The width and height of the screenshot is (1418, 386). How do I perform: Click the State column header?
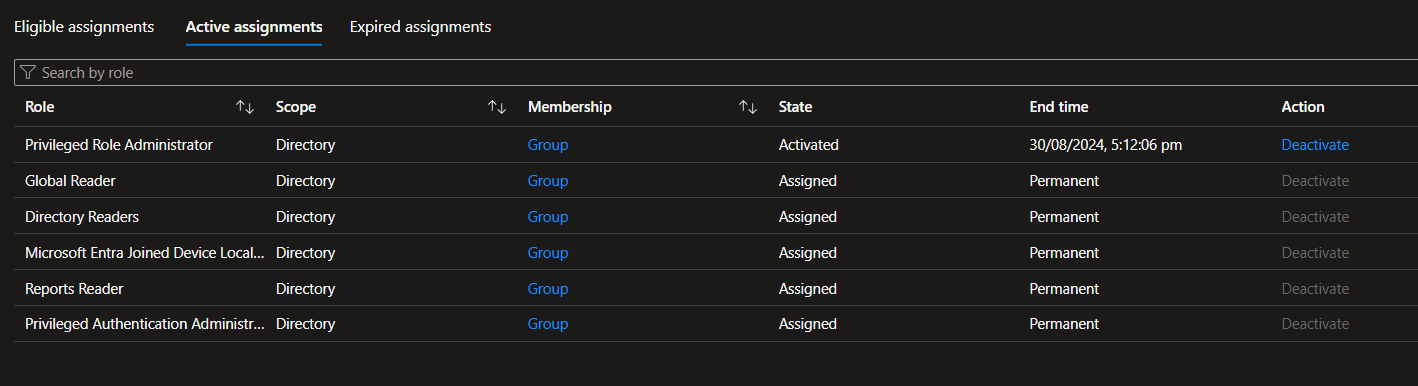pyautogui.click(x=795, y=107)
